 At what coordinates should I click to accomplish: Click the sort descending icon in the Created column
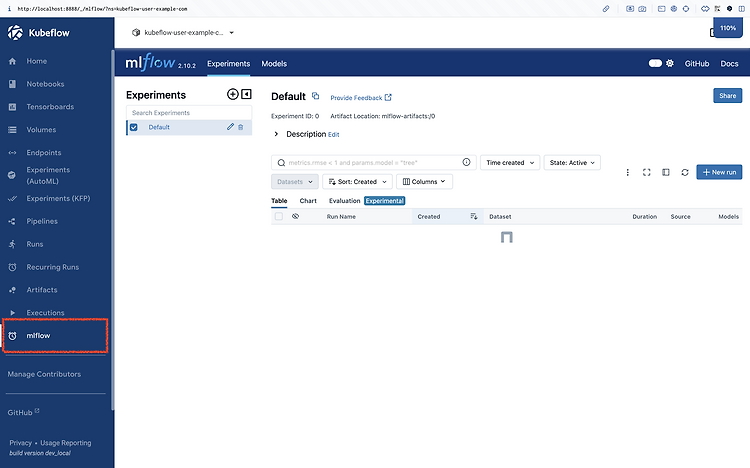pos(474,217)
